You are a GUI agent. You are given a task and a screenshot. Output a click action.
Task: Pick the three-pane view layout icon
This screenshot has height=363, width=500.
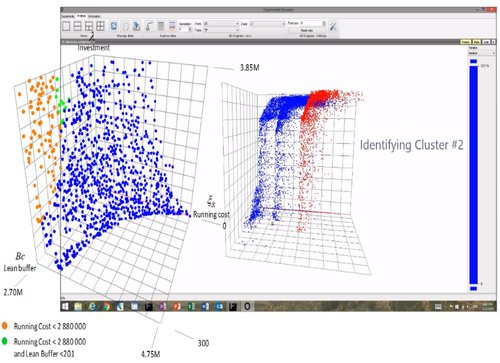[x=89, y=26]
